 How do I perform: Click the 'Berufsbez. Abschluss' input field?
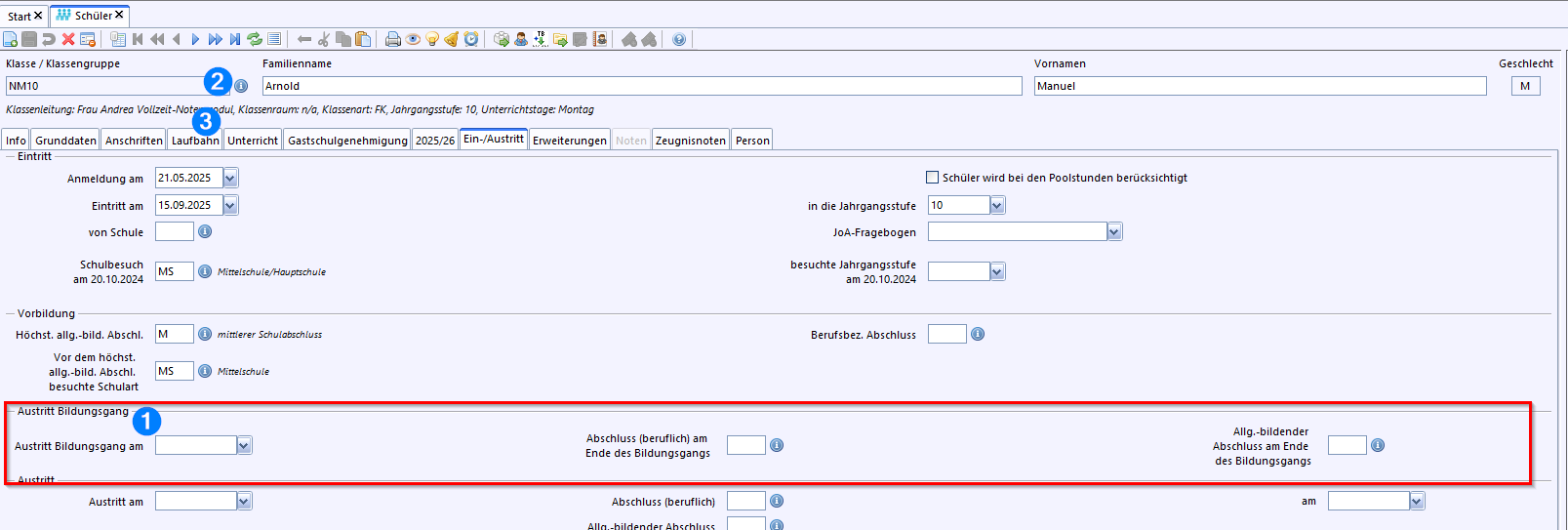[x=946, y=334]
